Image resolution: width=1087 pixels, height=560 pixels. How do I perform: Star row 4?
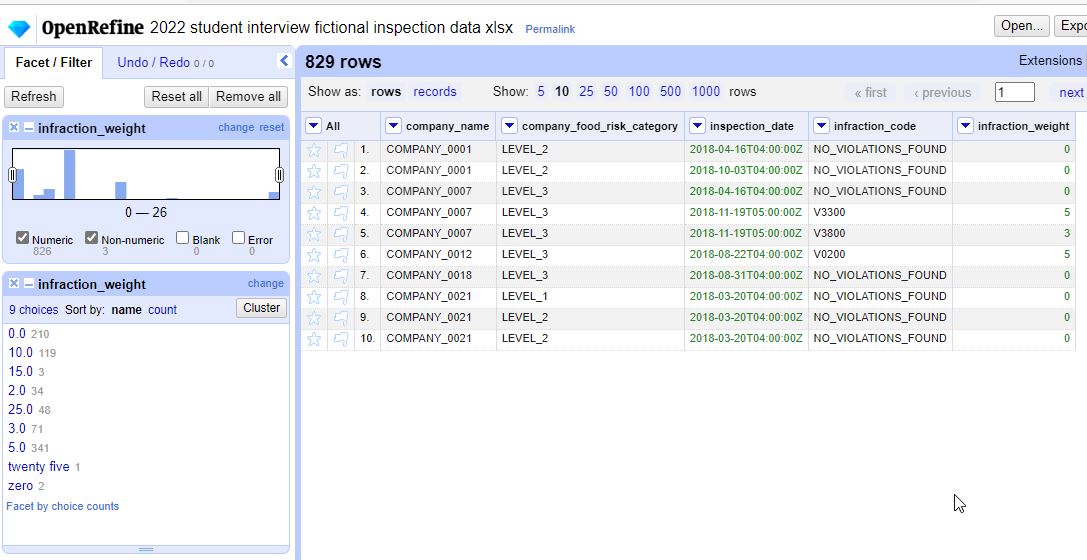(x=314, y=213)
